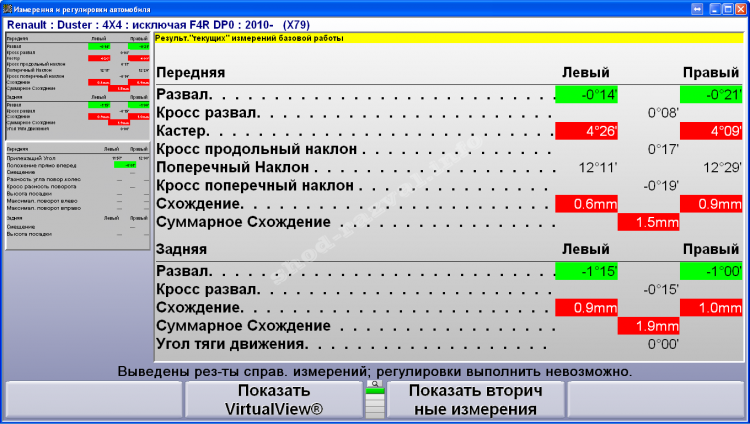Viewport: 750px width, 424px height.
Task: Select front total toe value 1.5mm
Action: tap(649, 222)
